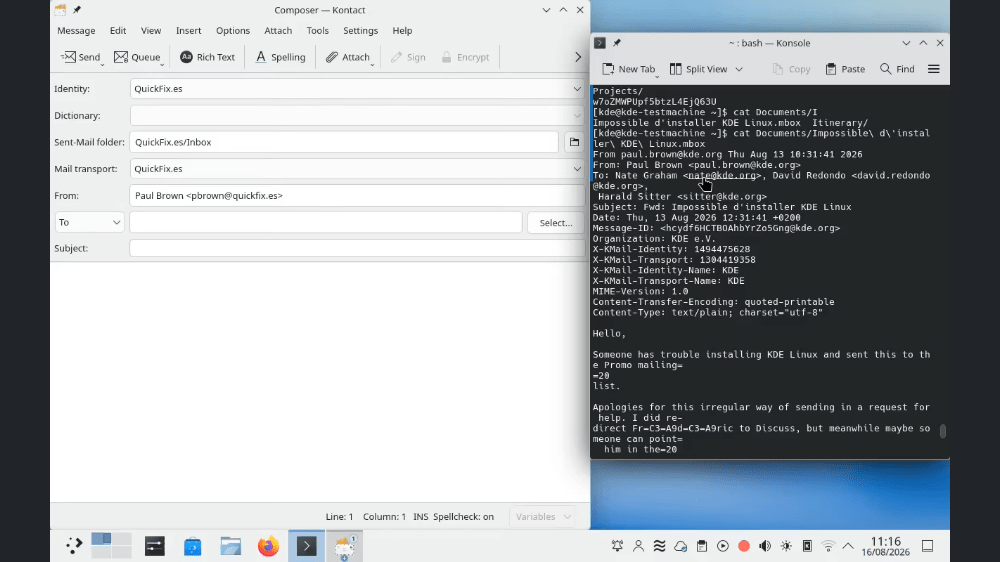The image size is (1000, 562).
Task: Click the Sent-Mail folder field
Action: tap(344, 142)
